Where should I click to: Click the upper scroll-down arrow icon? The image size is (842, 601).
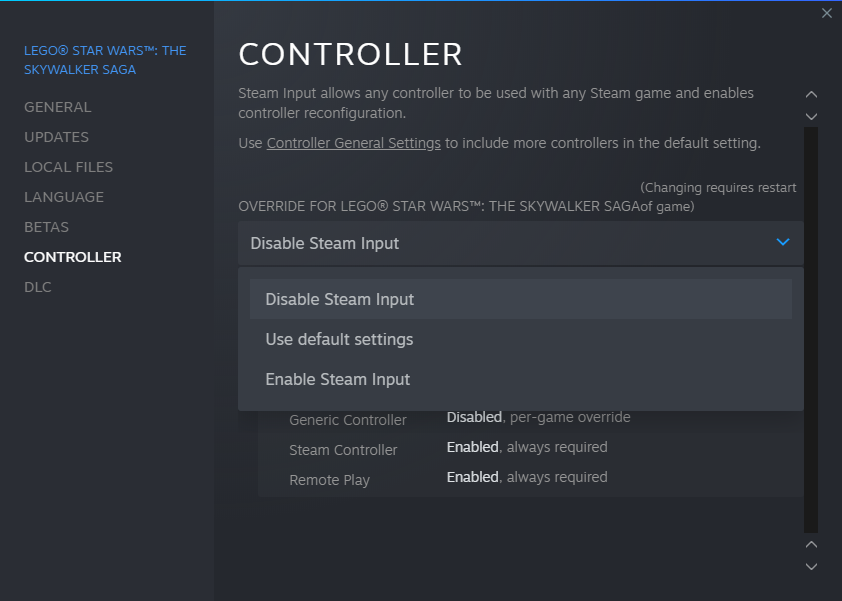click(x=811, y=116)
